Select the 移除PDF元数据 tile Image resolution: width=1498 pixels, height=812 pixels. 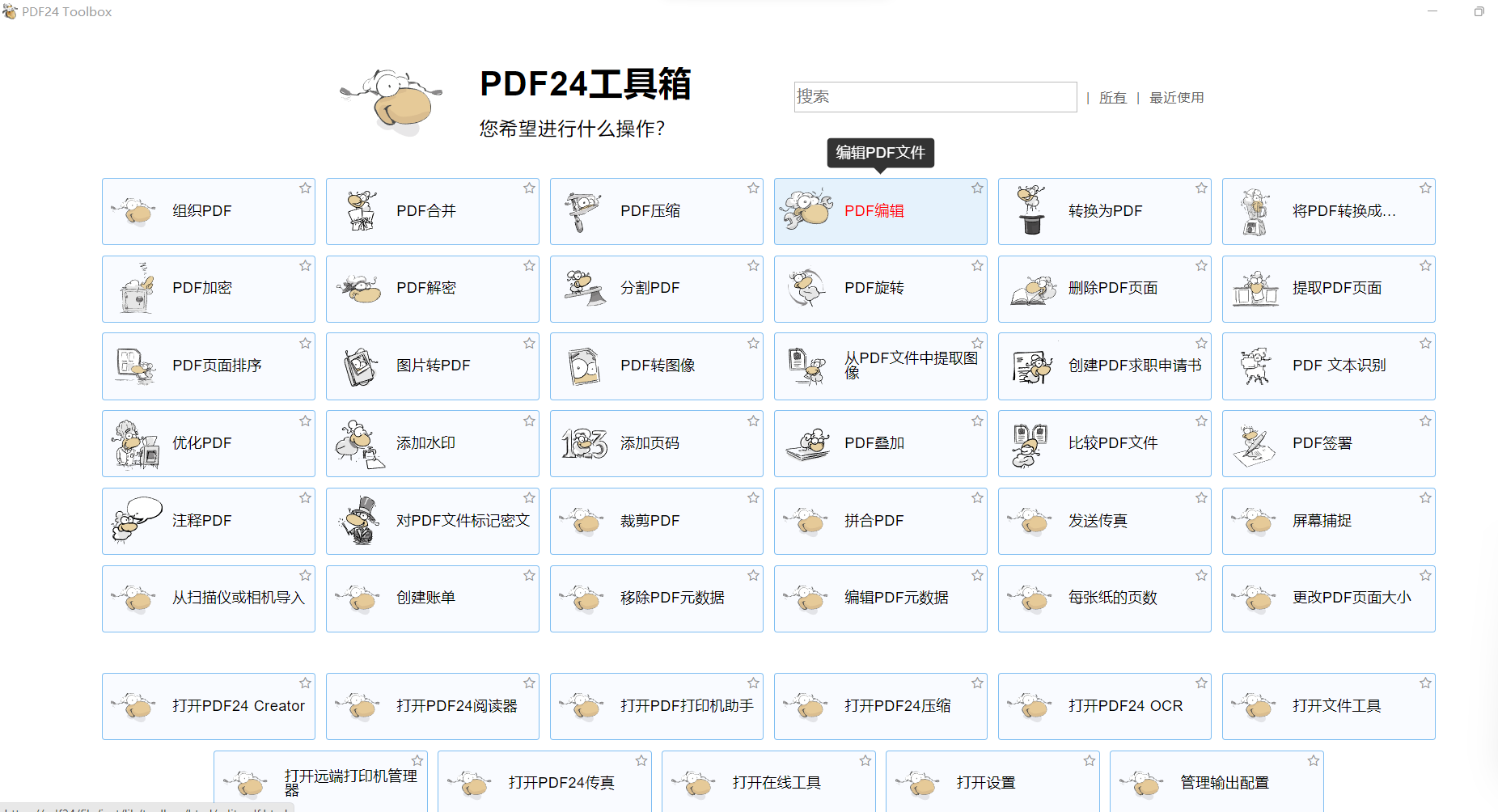pos(656,598)
